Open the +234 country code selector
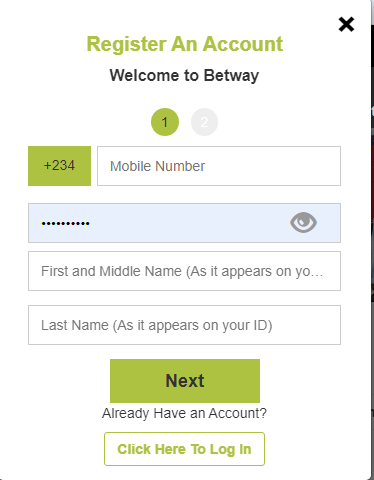The image size is (374, 480). click(x=59, y=166)
